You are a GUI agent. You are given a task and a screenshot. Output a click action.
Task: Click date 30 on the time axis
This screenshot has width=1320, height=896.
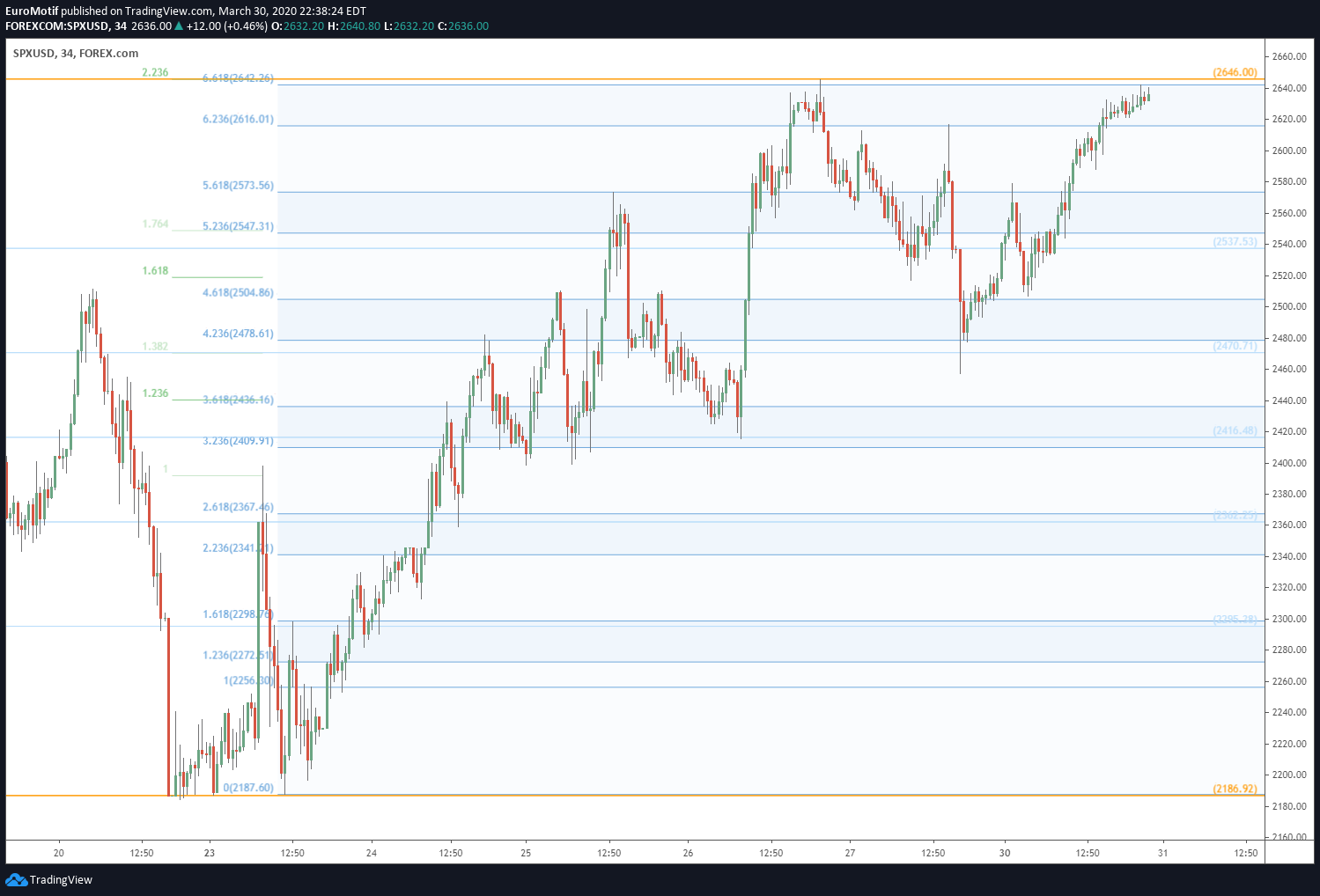1005,853
